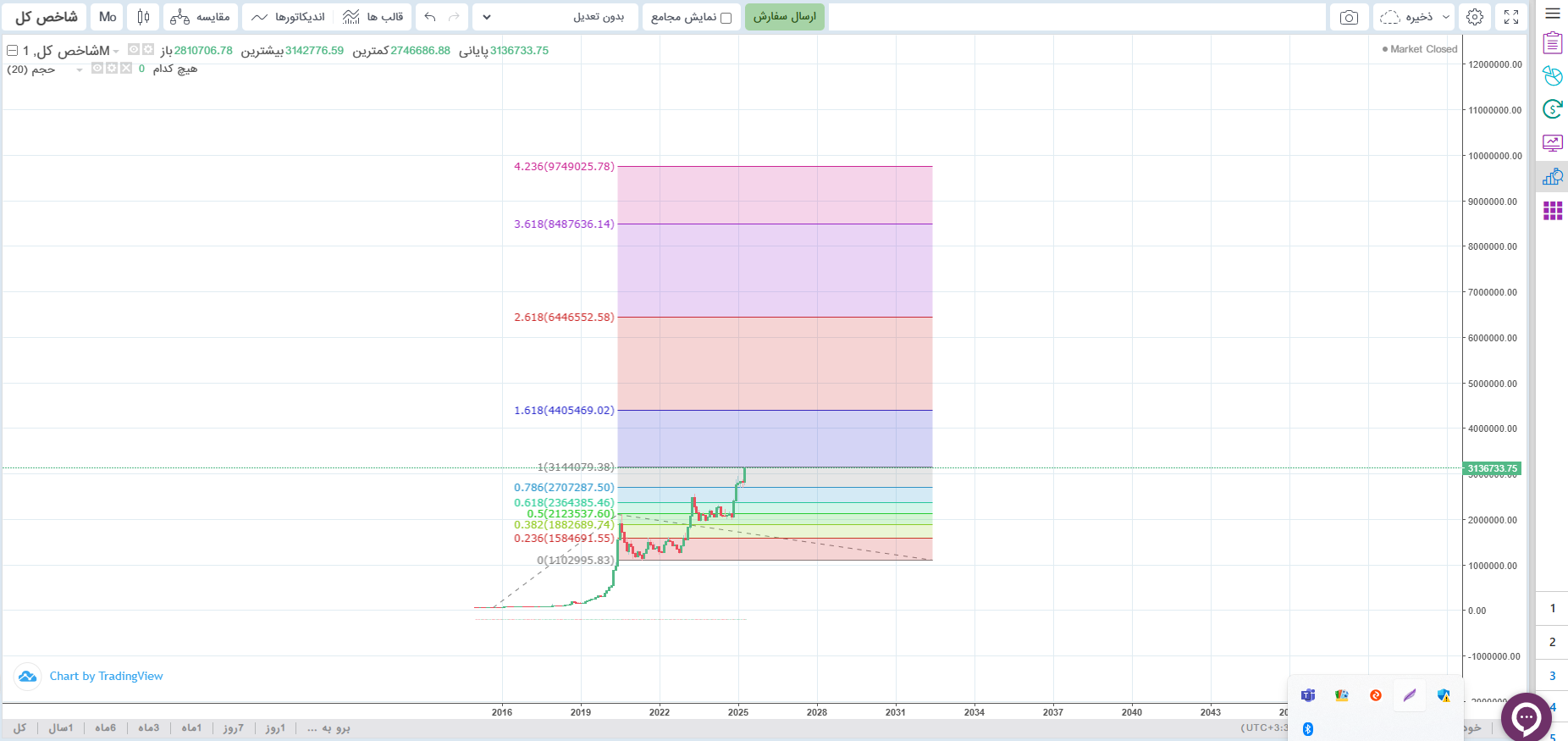The width and height of the screenshot is (1568, 741).
Task: Open the pie chart portfolio sidebar icon
Action: point(1552,76)
